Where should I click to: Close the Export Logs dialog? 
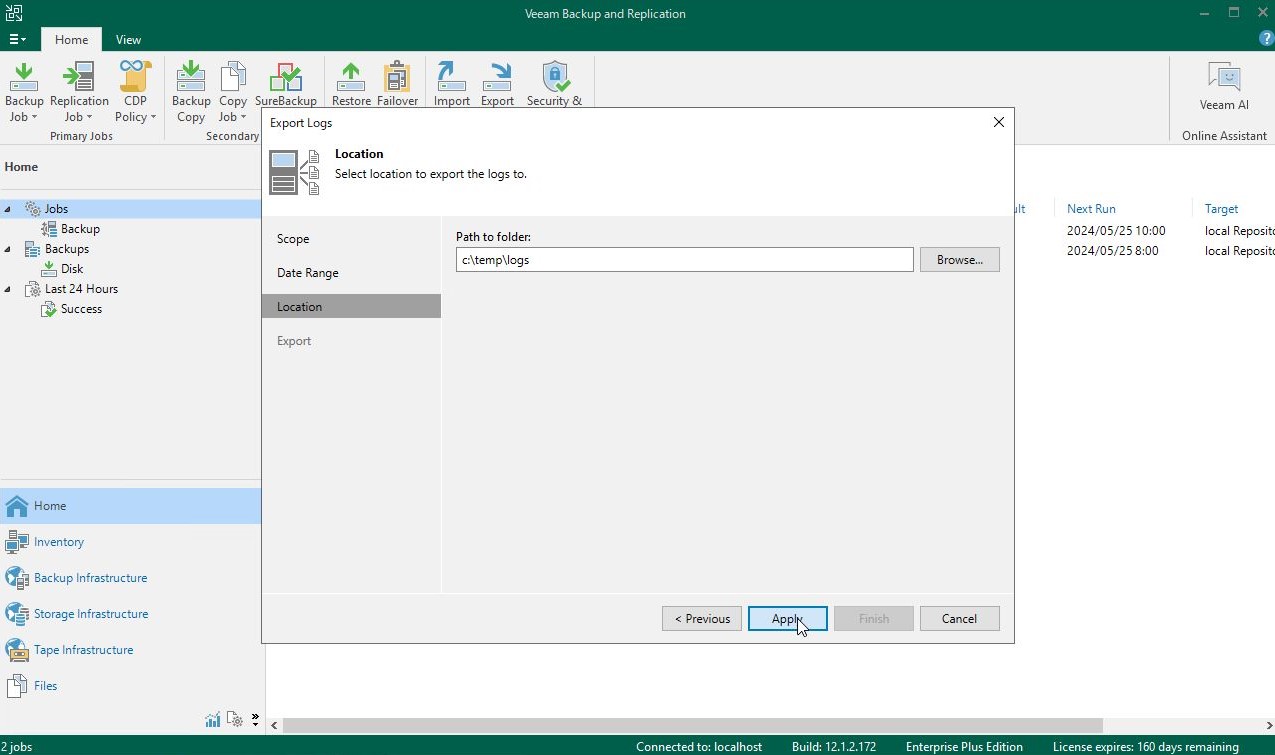pyautogui.click(x=998, y=122)
